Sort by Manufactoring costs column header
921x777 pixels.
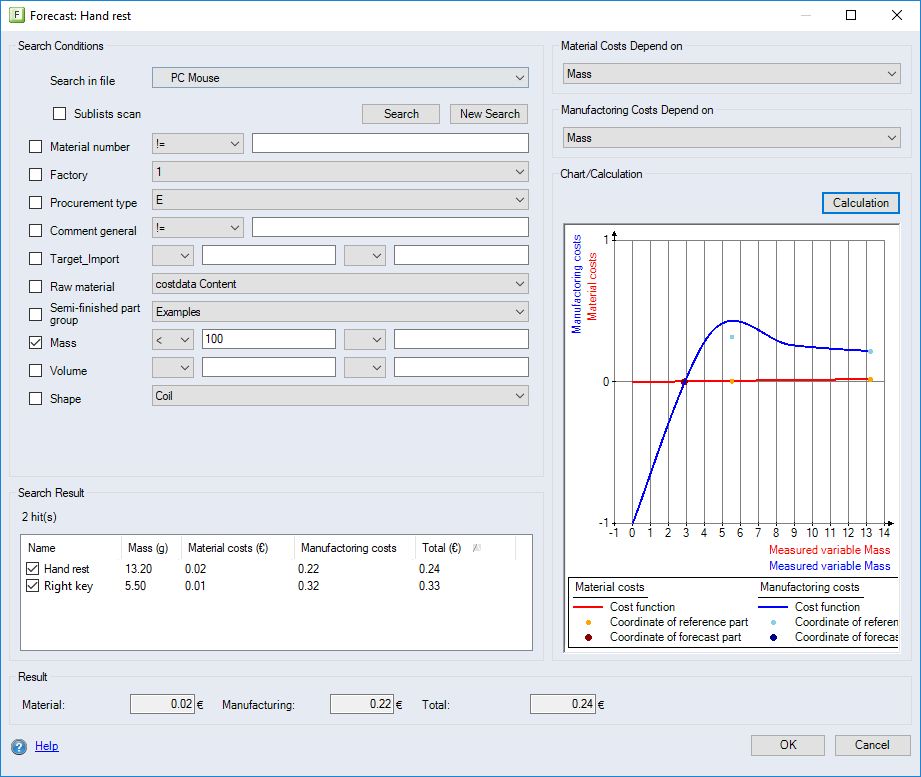[348, 548]
